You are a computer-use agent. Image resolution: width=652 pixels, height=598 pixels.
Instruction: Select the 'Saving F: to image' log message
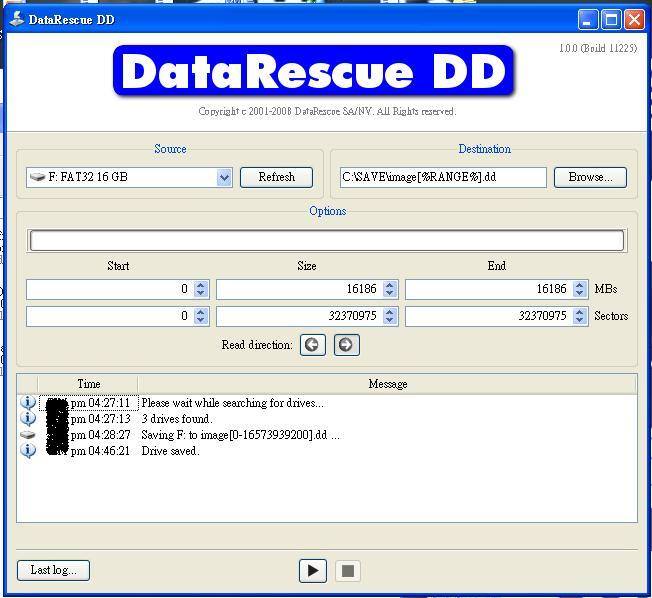tap(240, 435)
